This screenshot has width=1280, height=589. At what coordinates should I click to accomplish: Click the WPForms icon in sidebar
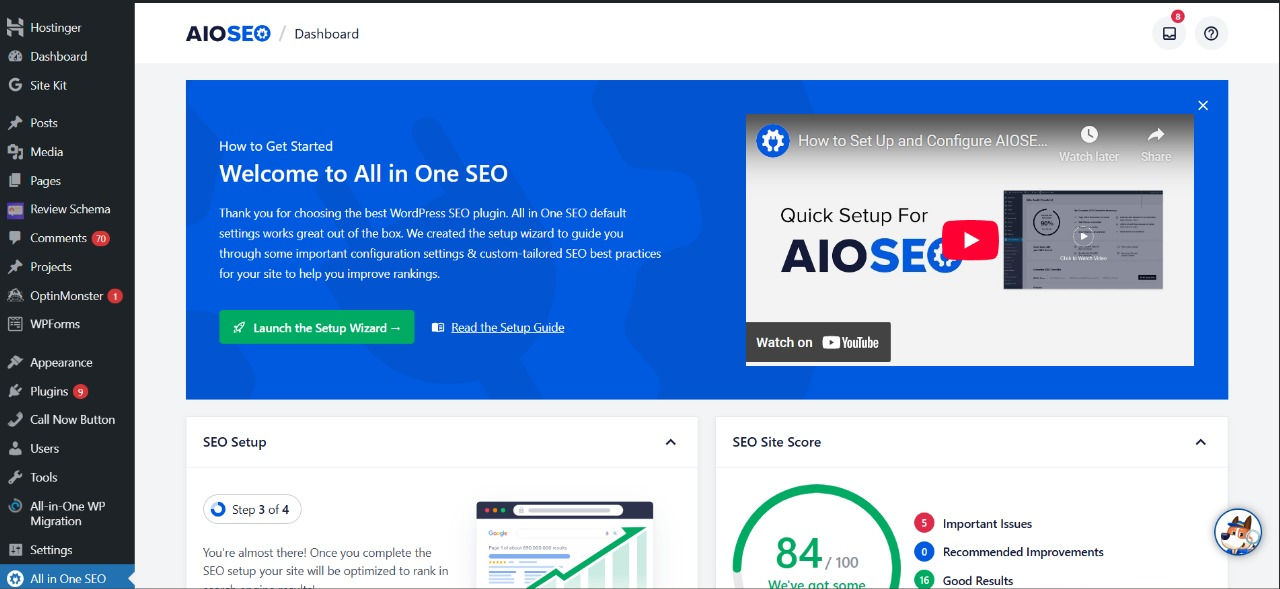(x=15, y=324)
